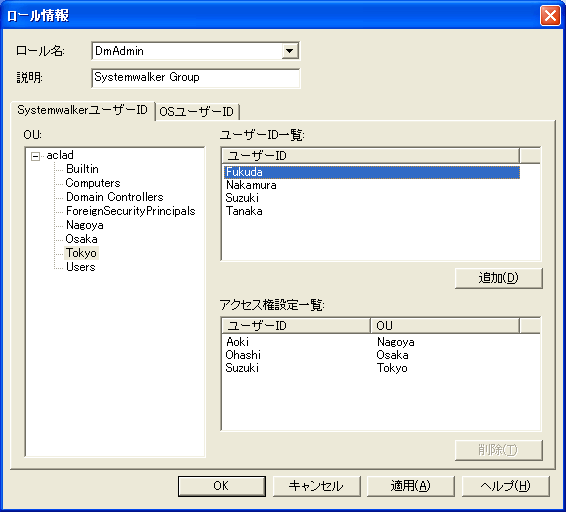Click the 追加(D) button
Screen dimensions: 566x512
click(498, 278)
